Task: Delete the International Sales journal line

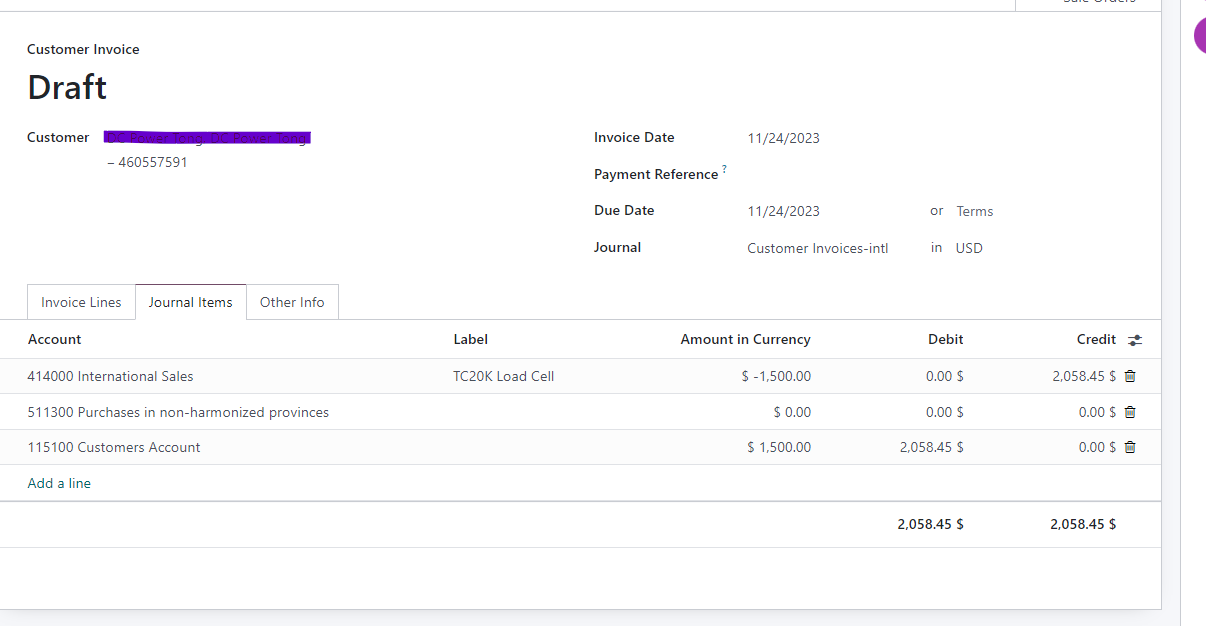Action: click(x=1130, y=376)
